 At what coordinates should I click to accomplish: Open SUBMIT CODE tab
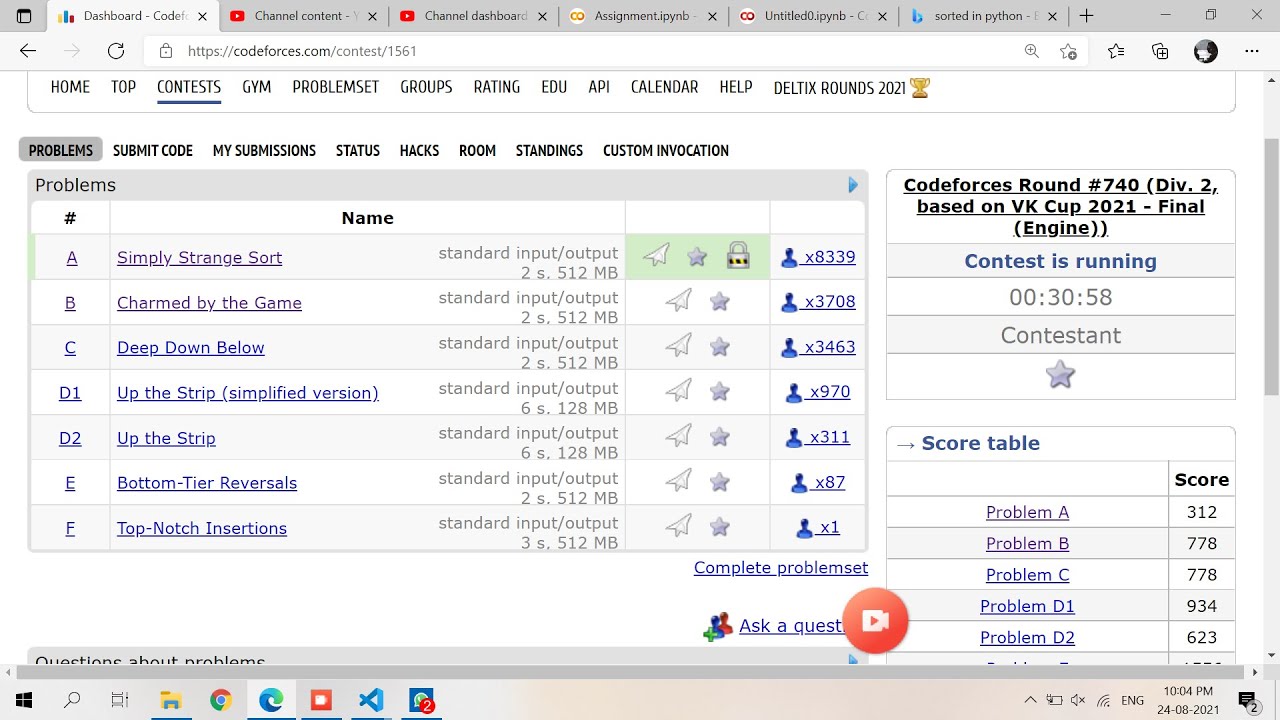pyautogui.click(x=153, y=150)
